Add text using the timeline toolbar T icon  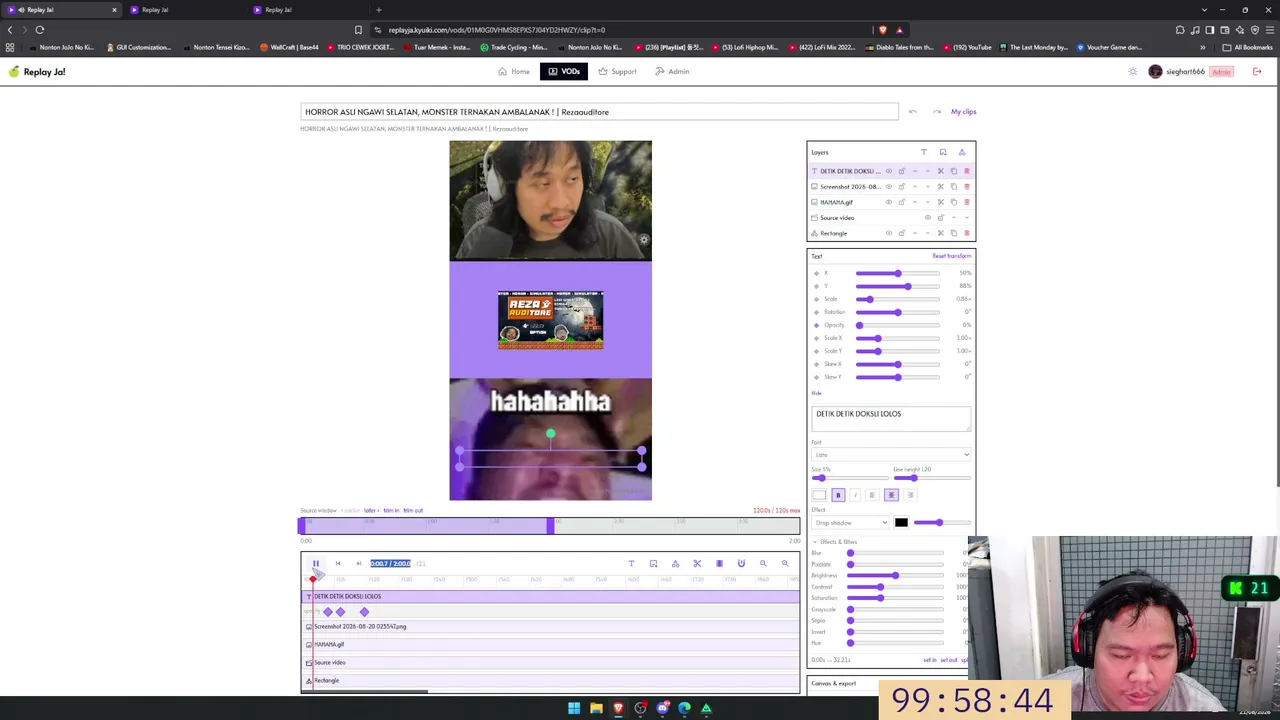coord(631,564)
